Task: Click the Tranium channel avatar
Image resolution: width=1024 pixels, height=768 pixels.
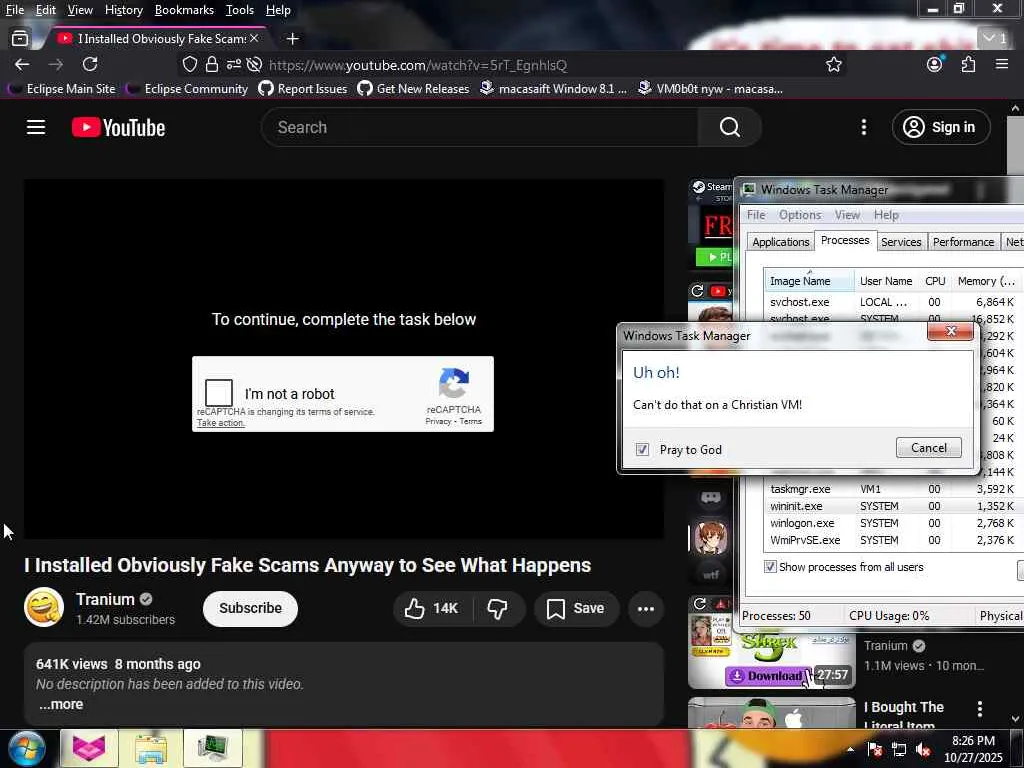Action: (x=44, y=607)
